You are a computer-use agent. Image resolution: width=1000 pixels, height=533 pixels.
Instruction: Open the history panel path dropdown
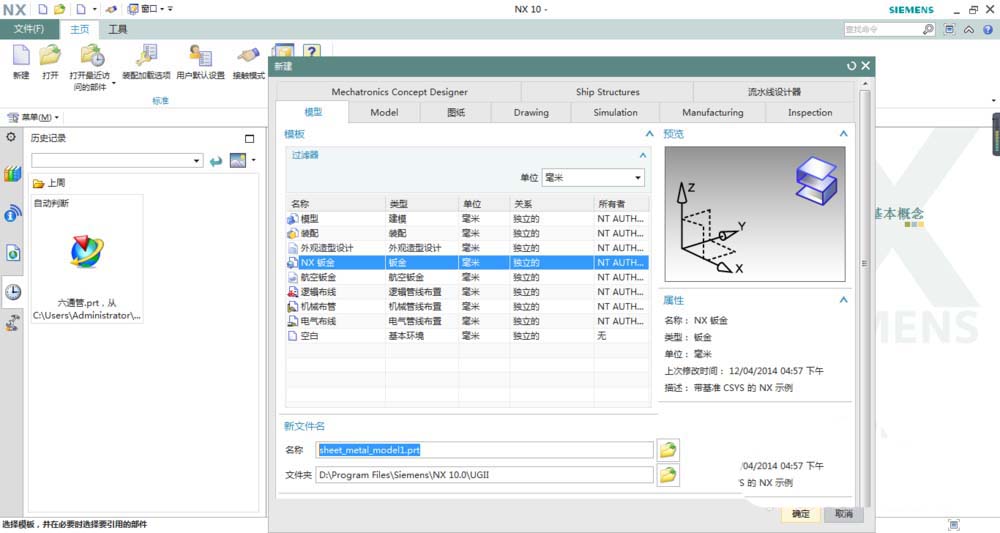tap(196, 161)
